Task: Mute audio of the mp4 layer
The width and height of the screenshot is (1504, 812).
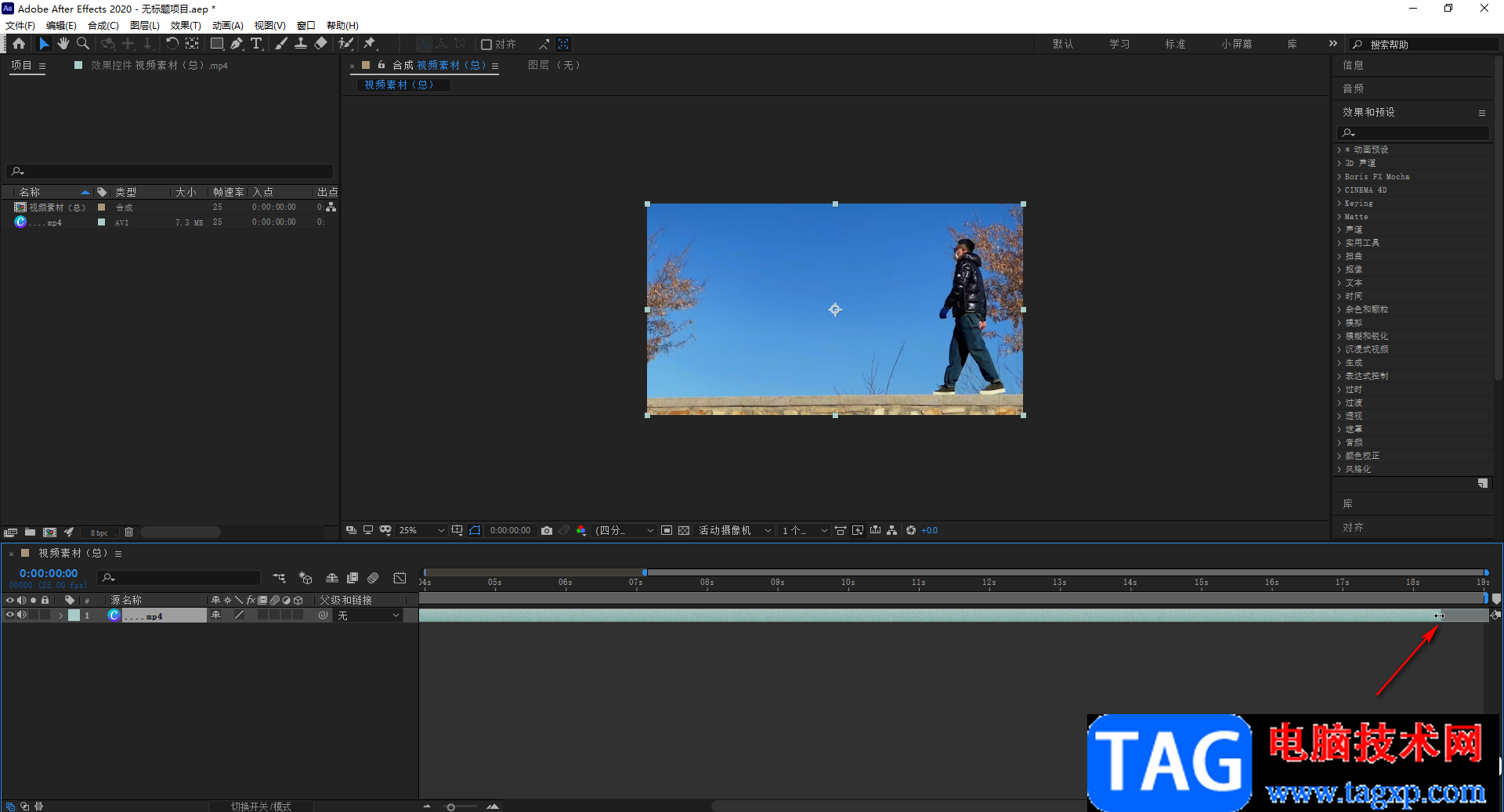Action: point(22,615)
